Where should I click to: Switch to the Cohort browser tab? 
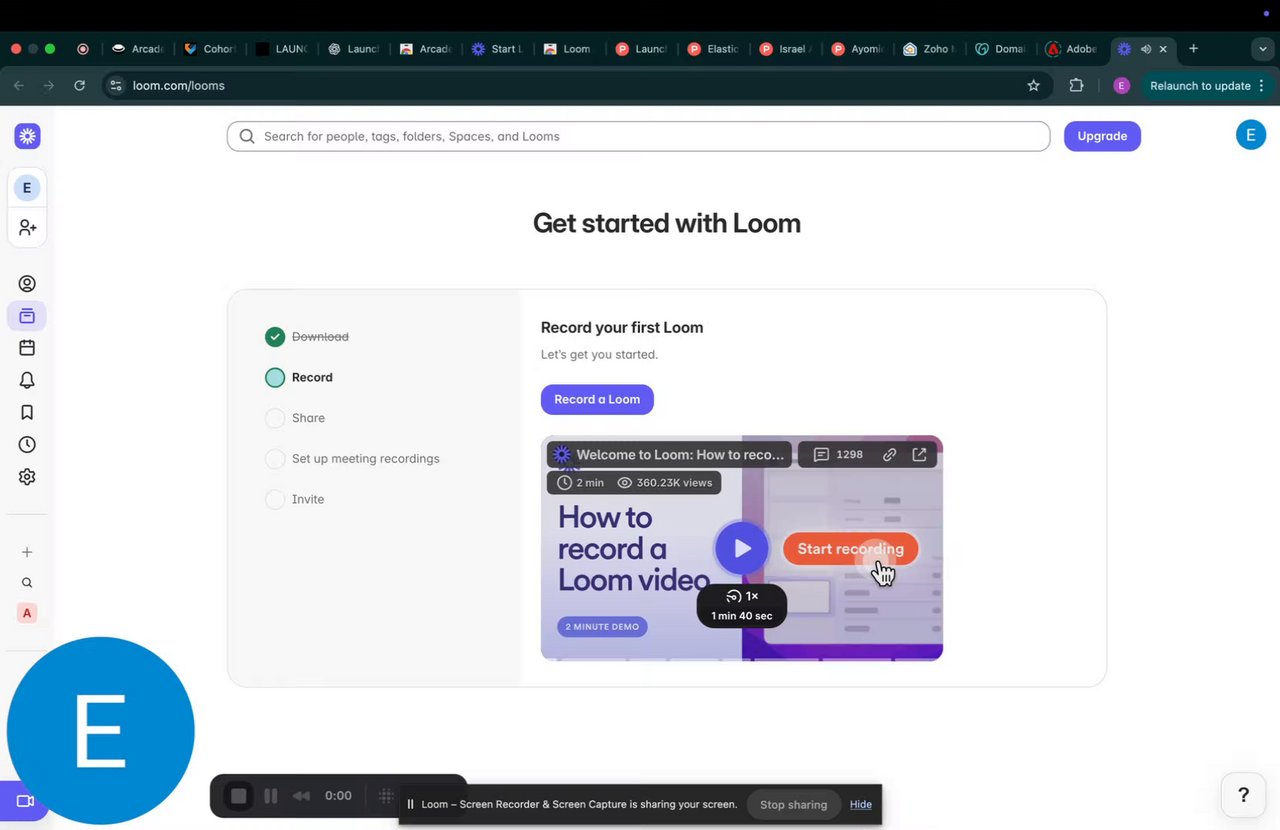(211, 49)
